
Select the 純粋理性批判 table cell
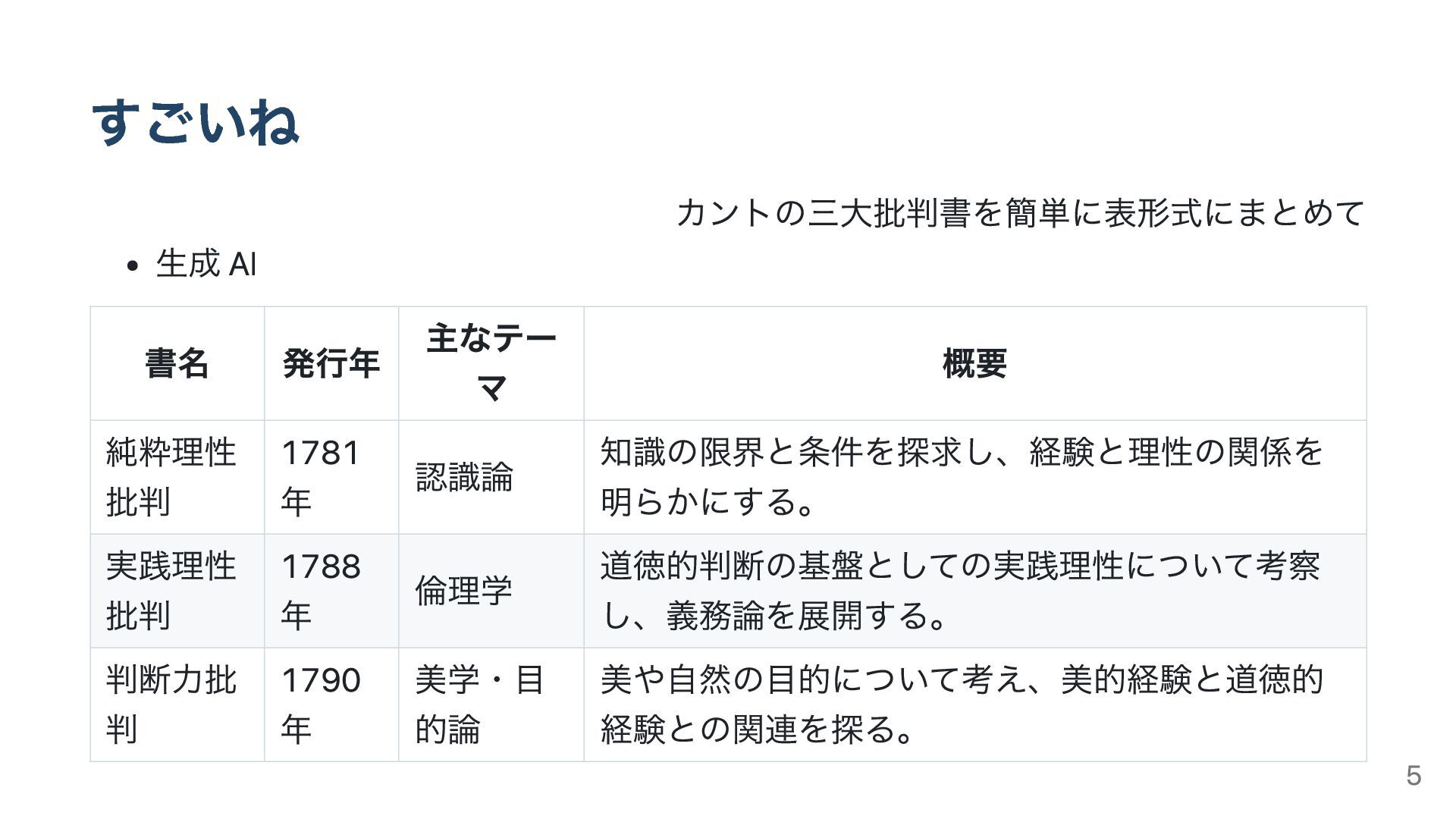177,477
